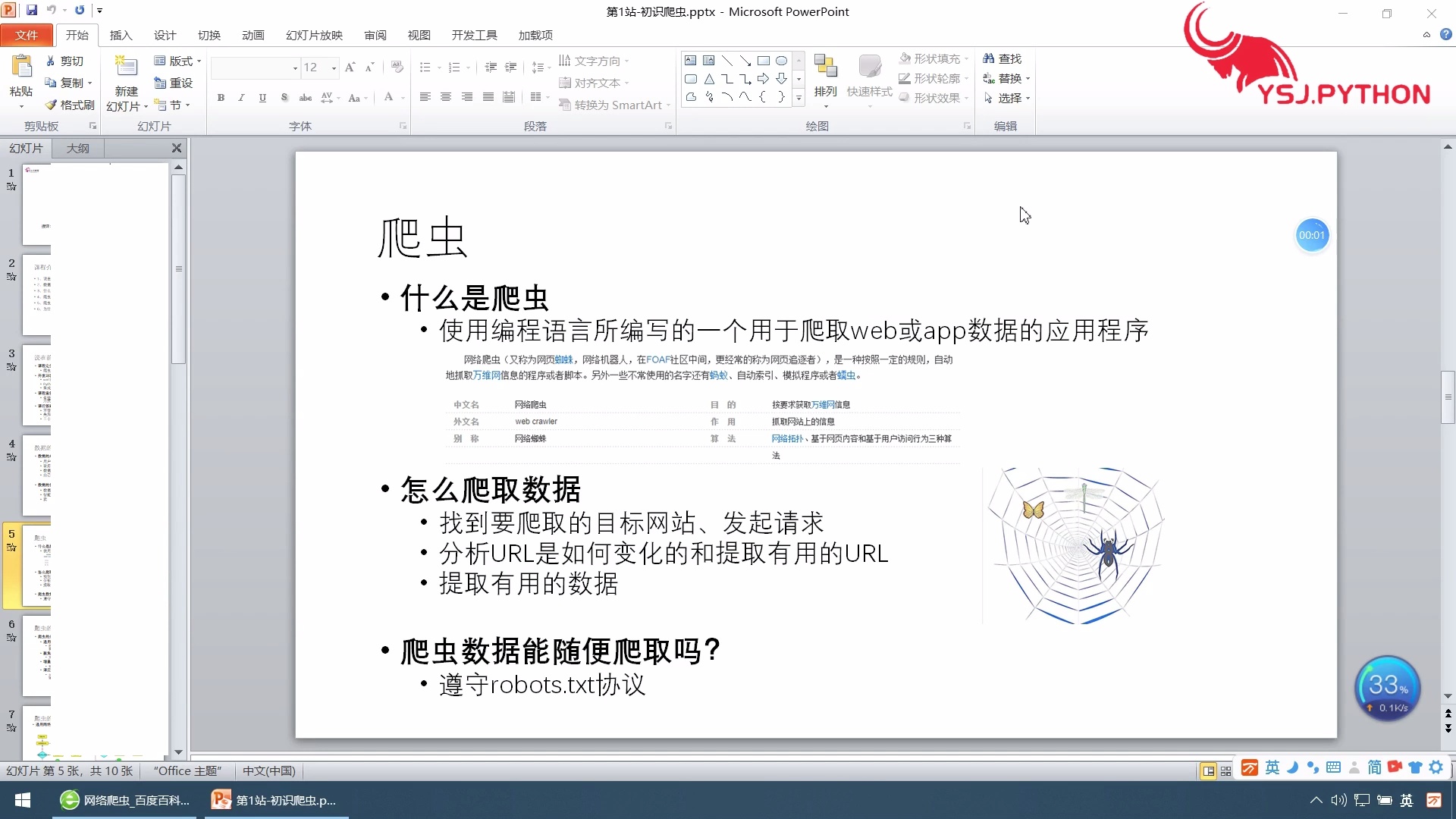
Task: Select the Format Painter (格式刷) tool
Action: [x=69, y=105]
